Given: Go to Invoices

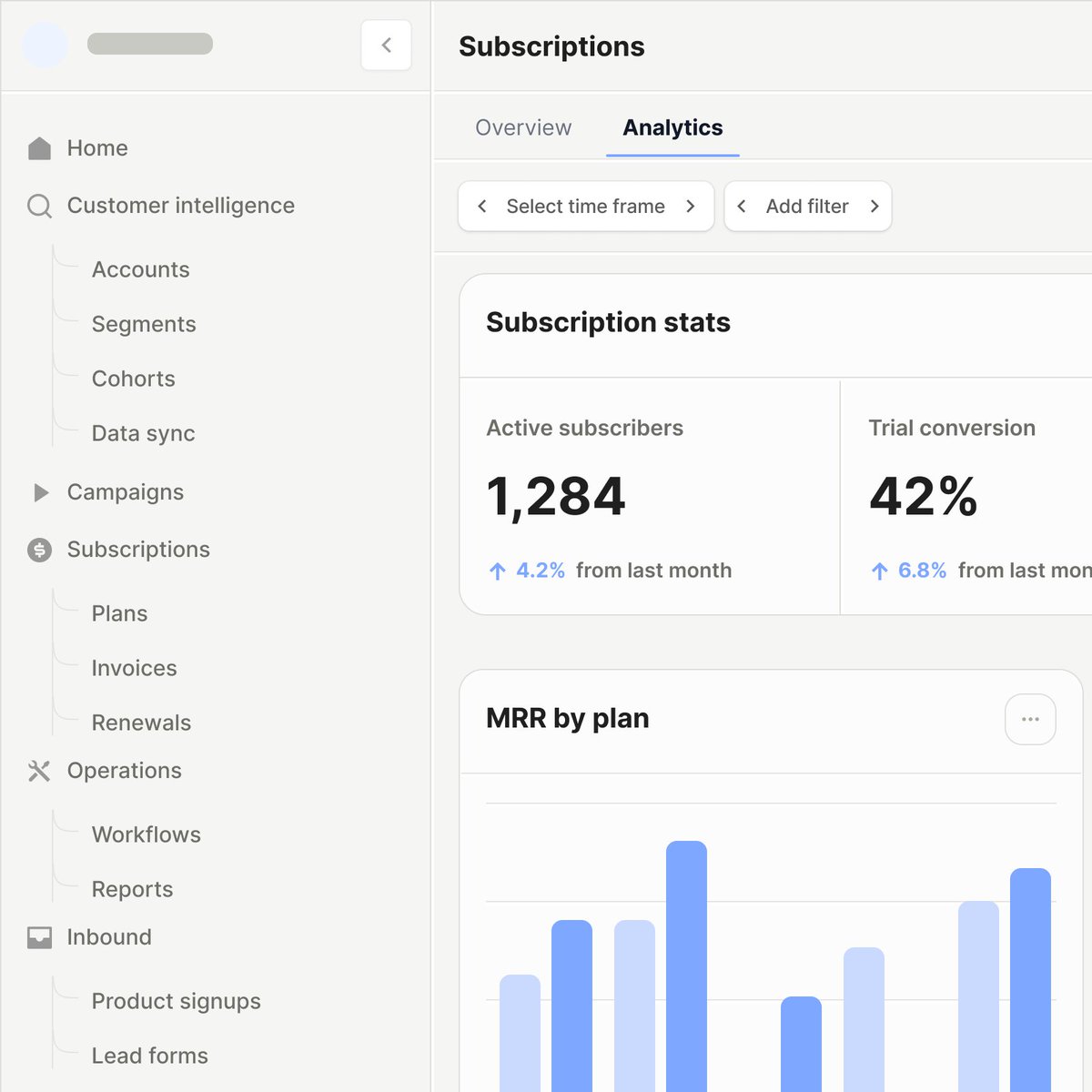Looking at the screenshot, I should click(135, 668).
